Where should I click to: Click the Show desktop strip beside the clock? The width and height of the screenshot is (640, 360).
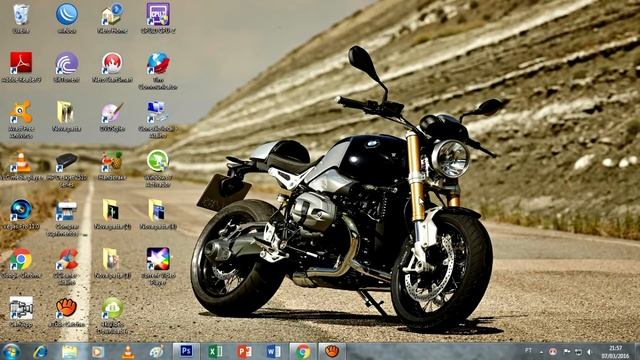tap(637, 351)
